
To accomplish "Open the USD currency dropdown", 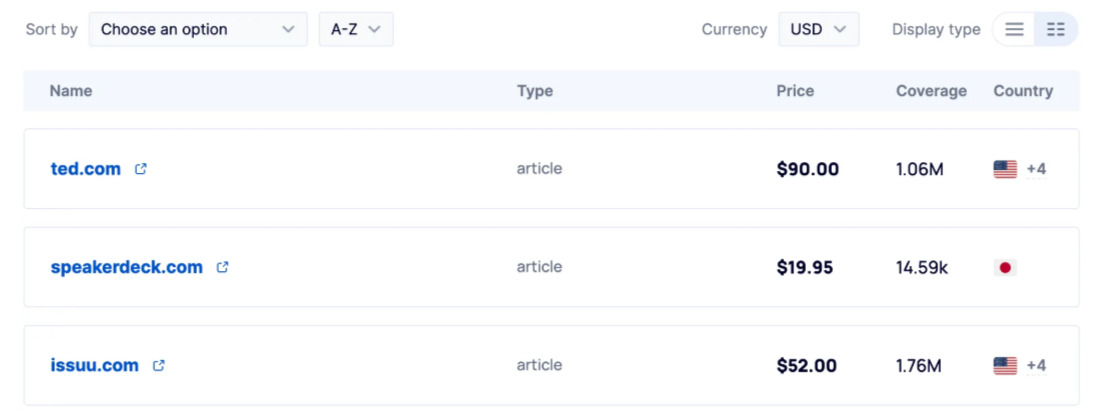I will (x=818, y=29).
